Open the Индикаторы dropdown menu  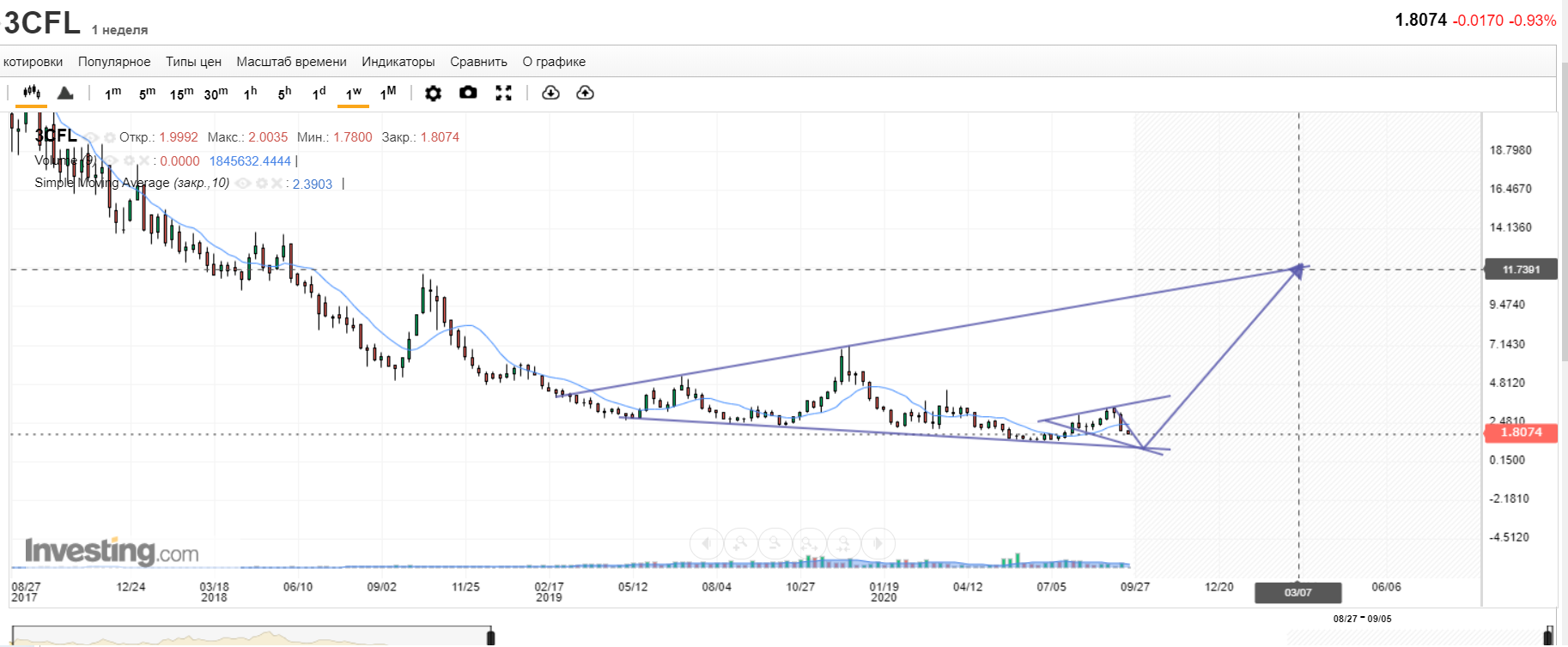[x=398, y=62]
